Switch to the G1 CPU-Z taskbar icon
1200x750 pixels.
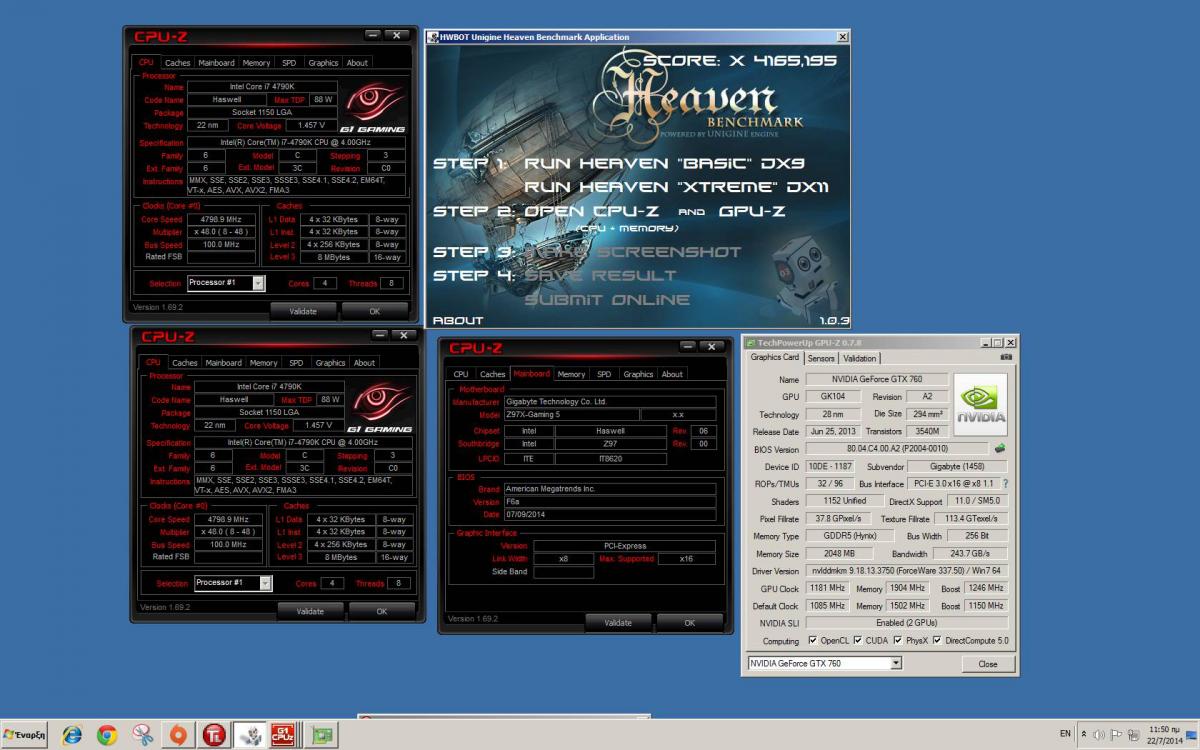pos(283,735)
